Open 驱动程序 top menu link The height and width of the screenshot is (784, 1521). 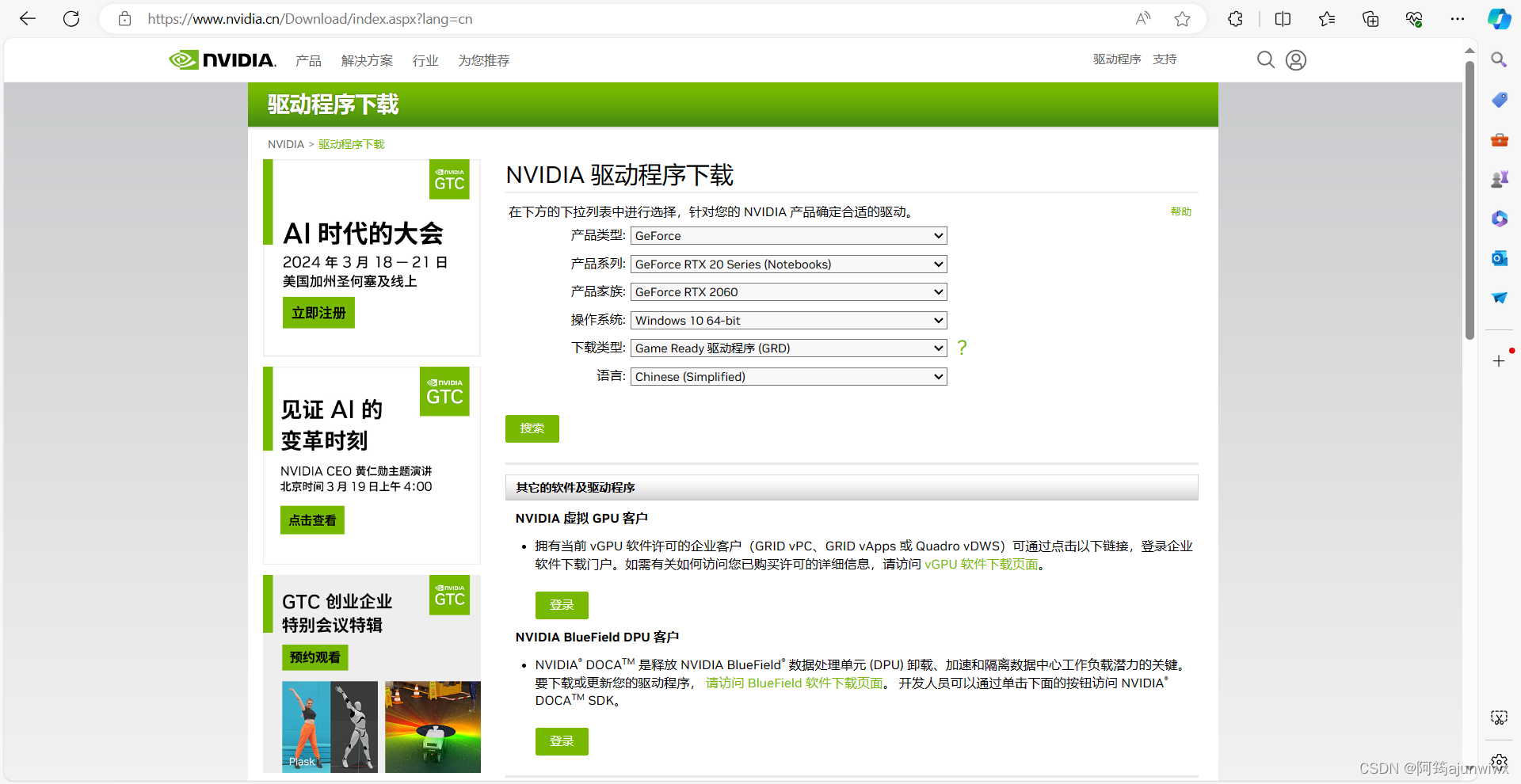[1117, 59]
